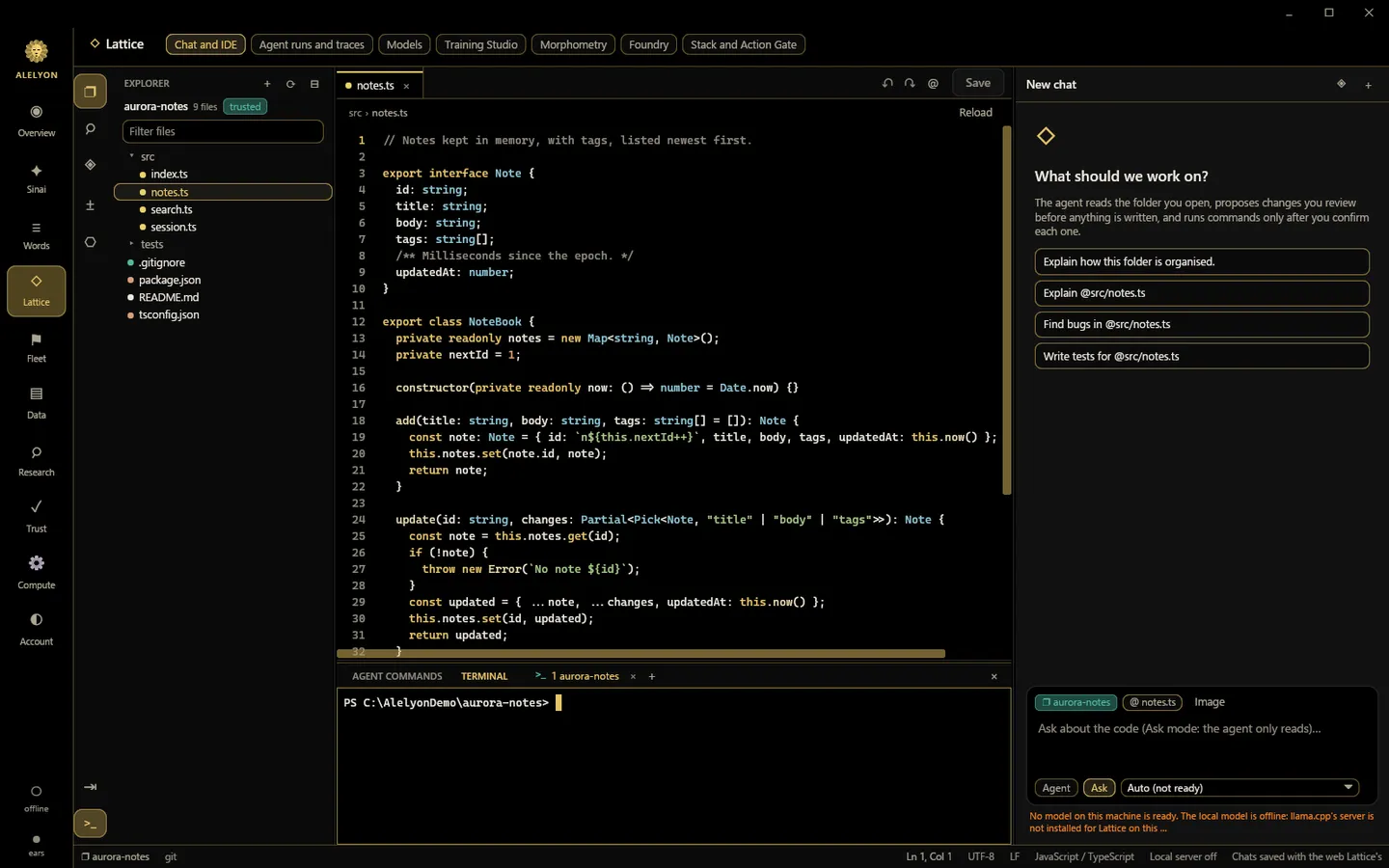Close the notes.ts editor tab
The height and width of the screenshot is (868, 1389).
pos(406,86)
